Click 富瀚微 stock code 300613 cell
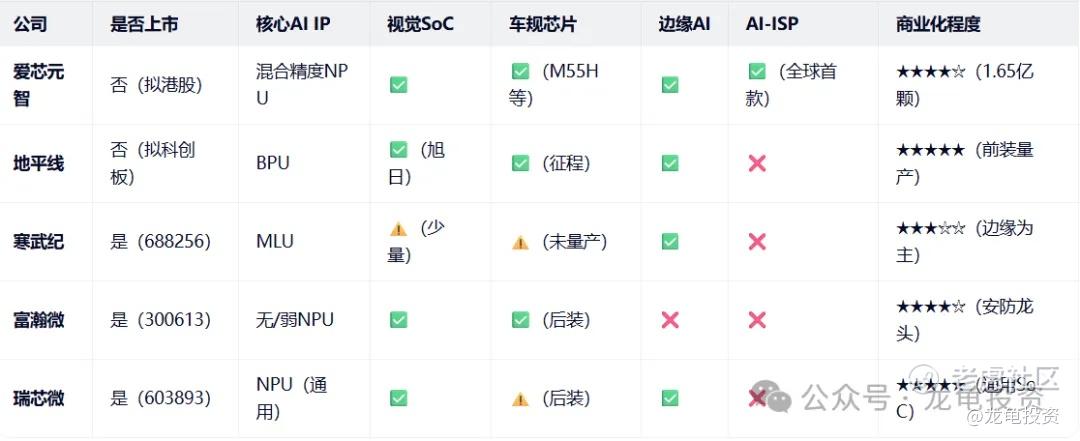The width and height of the screenshot is (1080, 441). [x=160, y=320]
